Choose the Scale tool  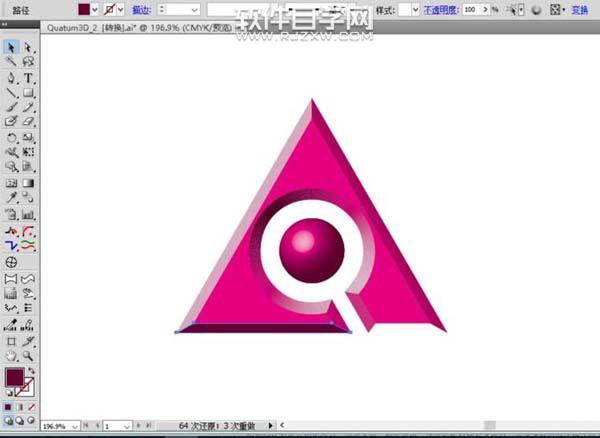click(x=28, y=137)
